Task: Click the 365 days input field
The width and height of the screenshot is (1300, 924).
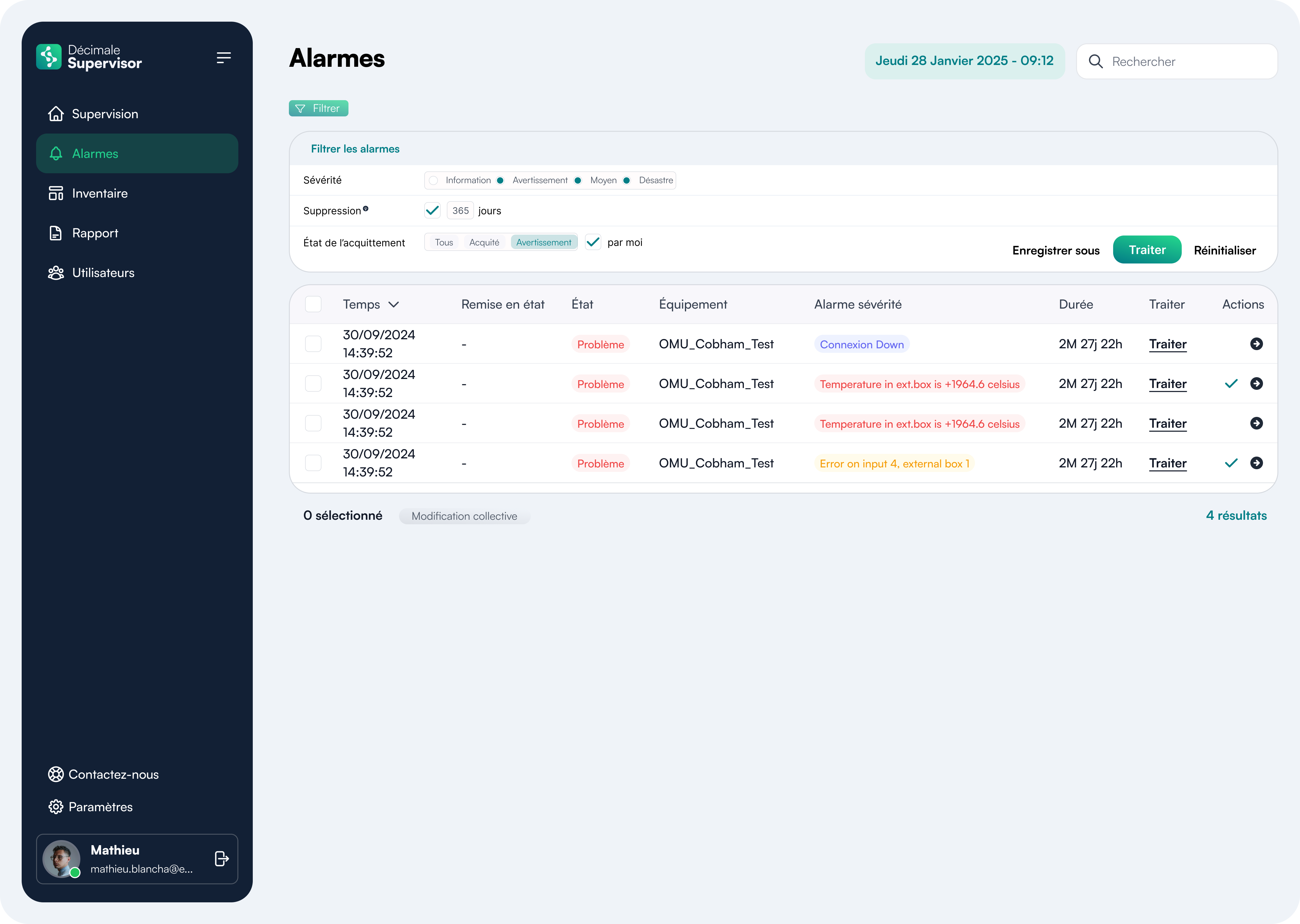Action: (460, 211)
